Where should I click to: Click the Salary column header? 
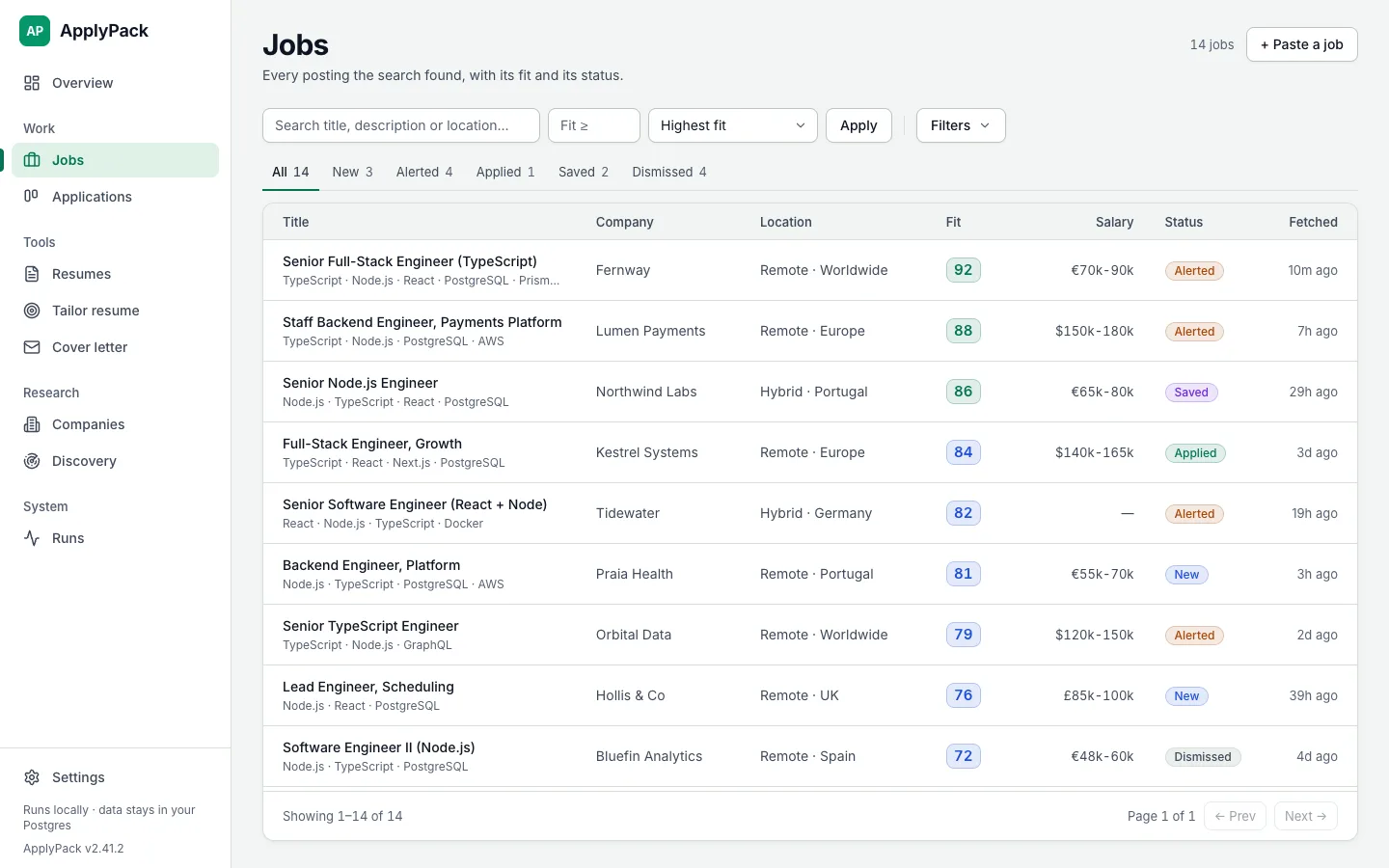coord(1114,222)
